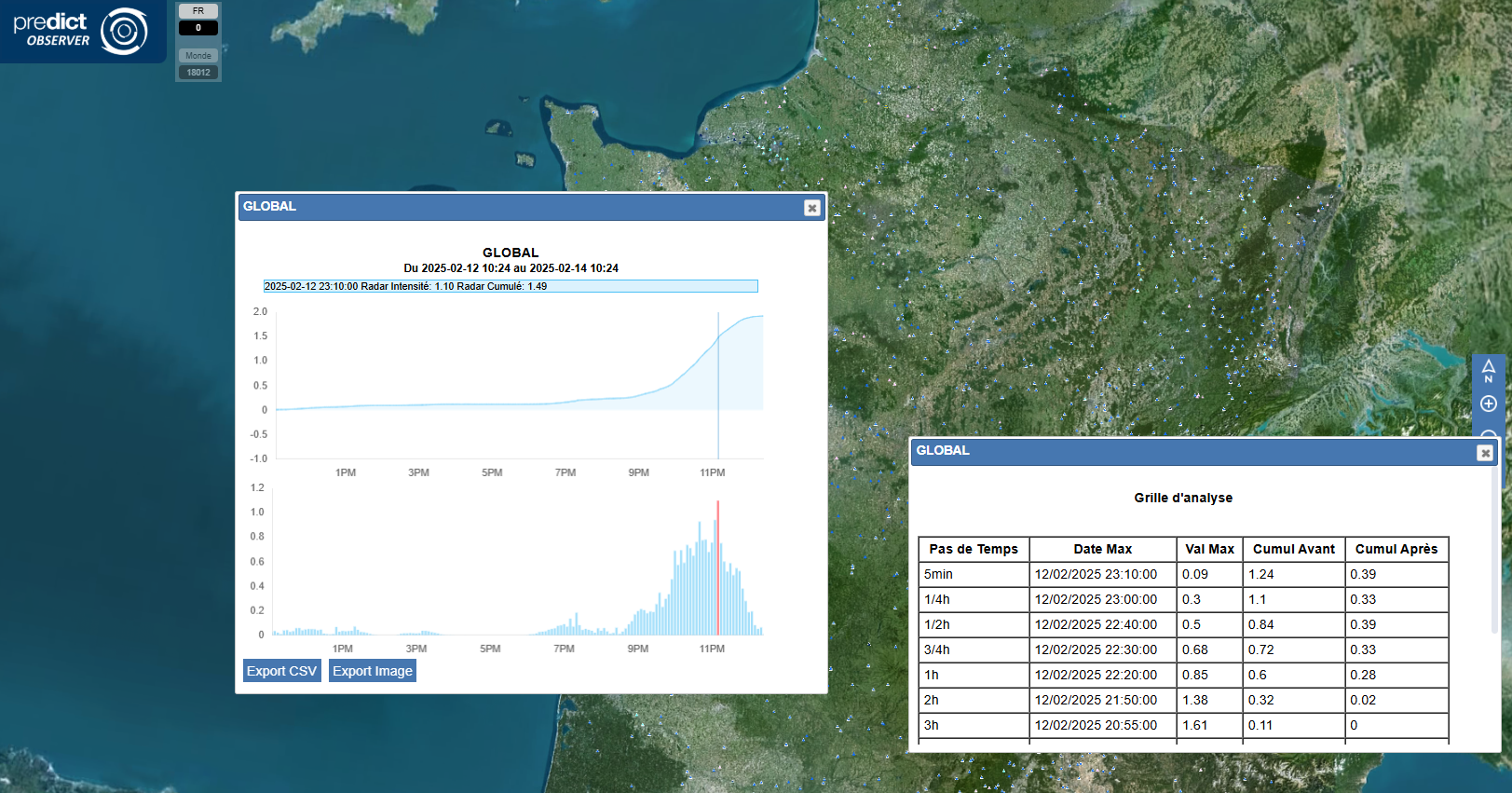Click the Cumul Après column header
This screenshot has width=1512, height=793.
(1396, 549)
